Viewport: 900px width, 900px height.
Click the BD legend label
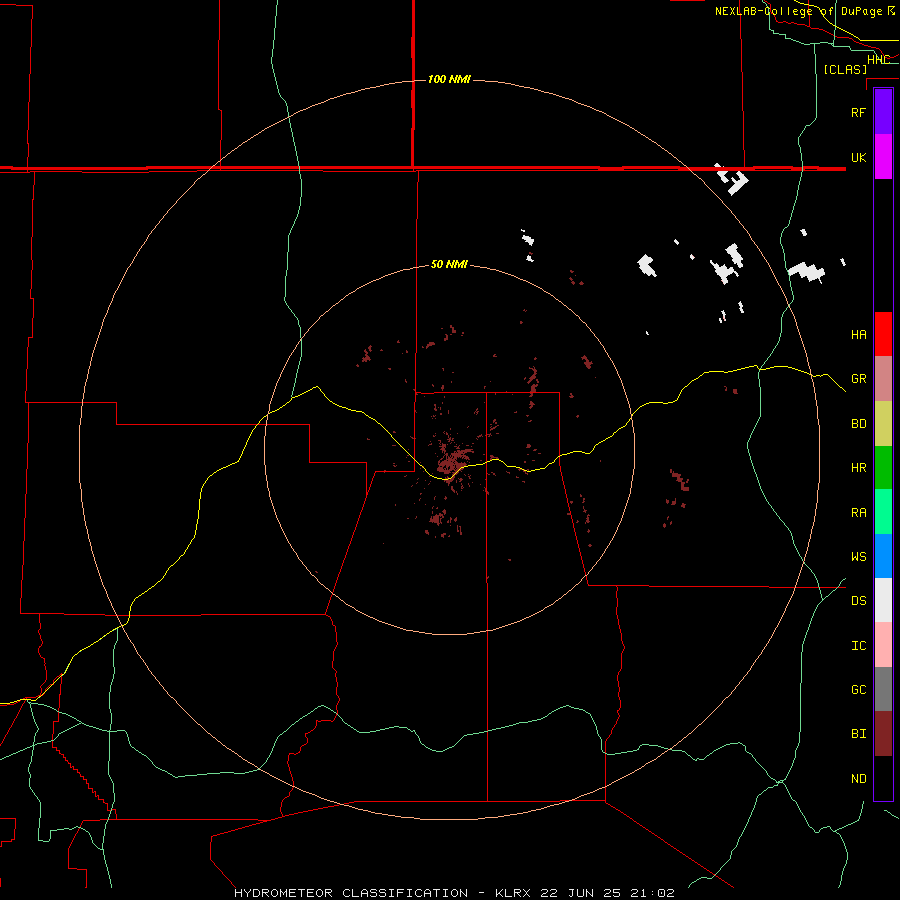(858, 424)
